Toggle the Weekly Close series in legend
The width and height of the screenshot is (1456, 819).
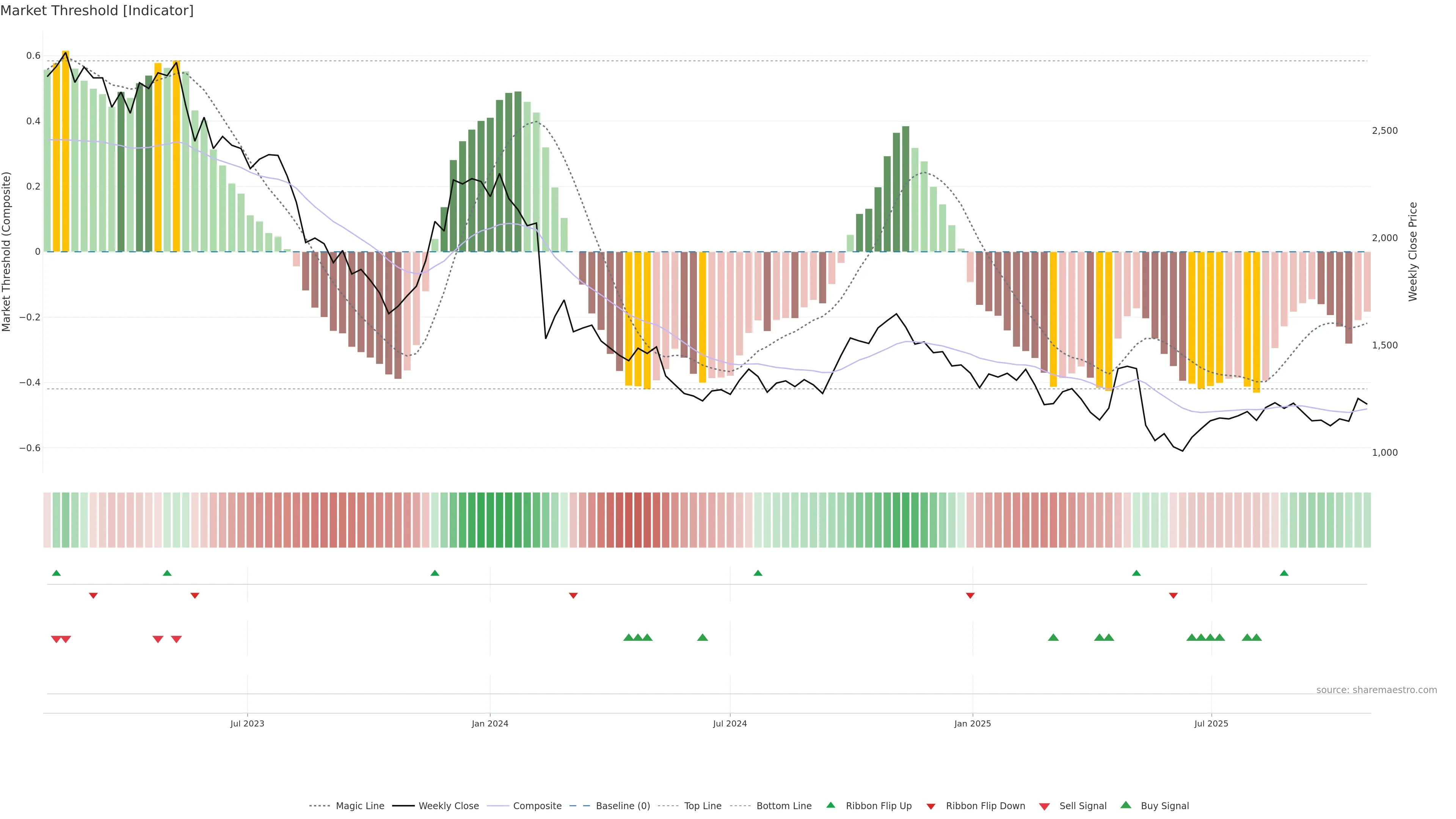(448, 805)
